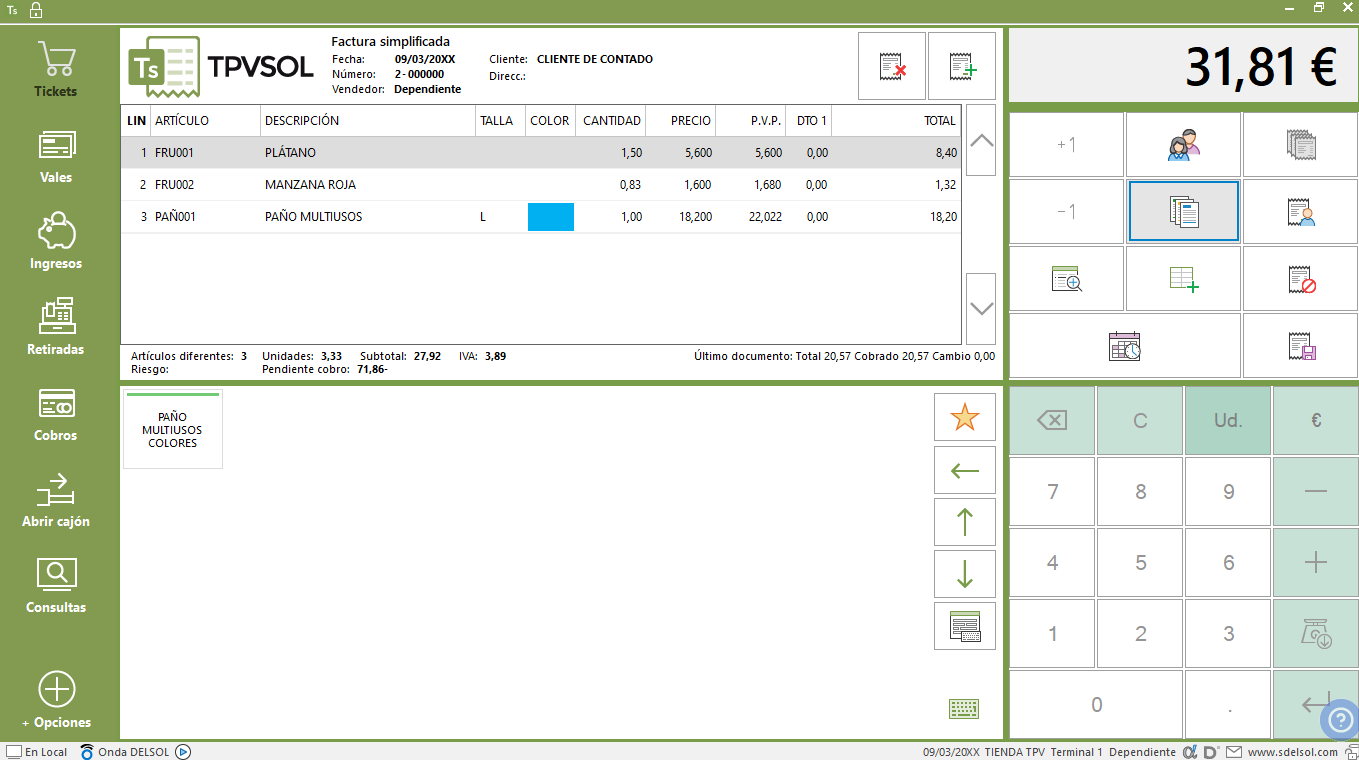Open stacked pending tickets icon
The height and width of the screenshot is (760, 1359).
click(1300, 145)
